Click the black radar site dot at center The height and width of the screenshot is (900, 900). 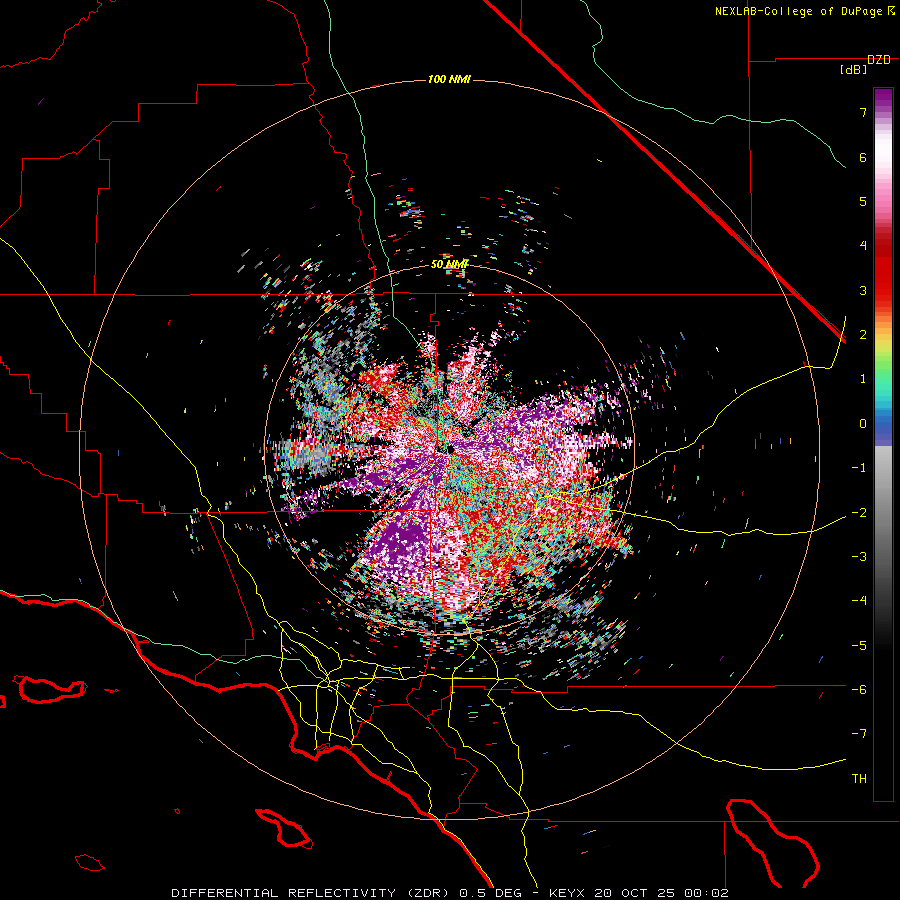coord(451,450)
